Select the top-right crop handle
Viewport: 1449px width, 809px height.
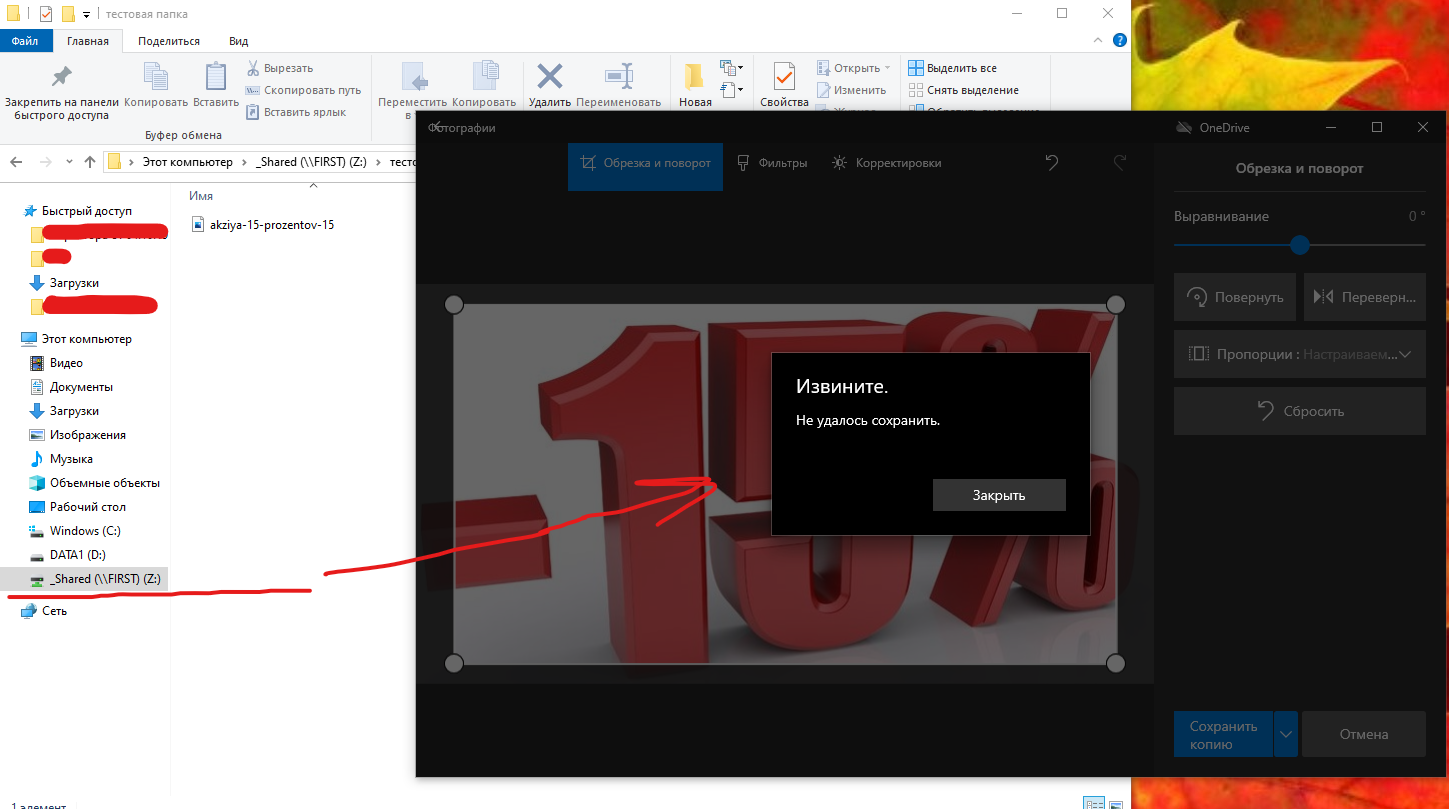click(x=1117, y=304)
